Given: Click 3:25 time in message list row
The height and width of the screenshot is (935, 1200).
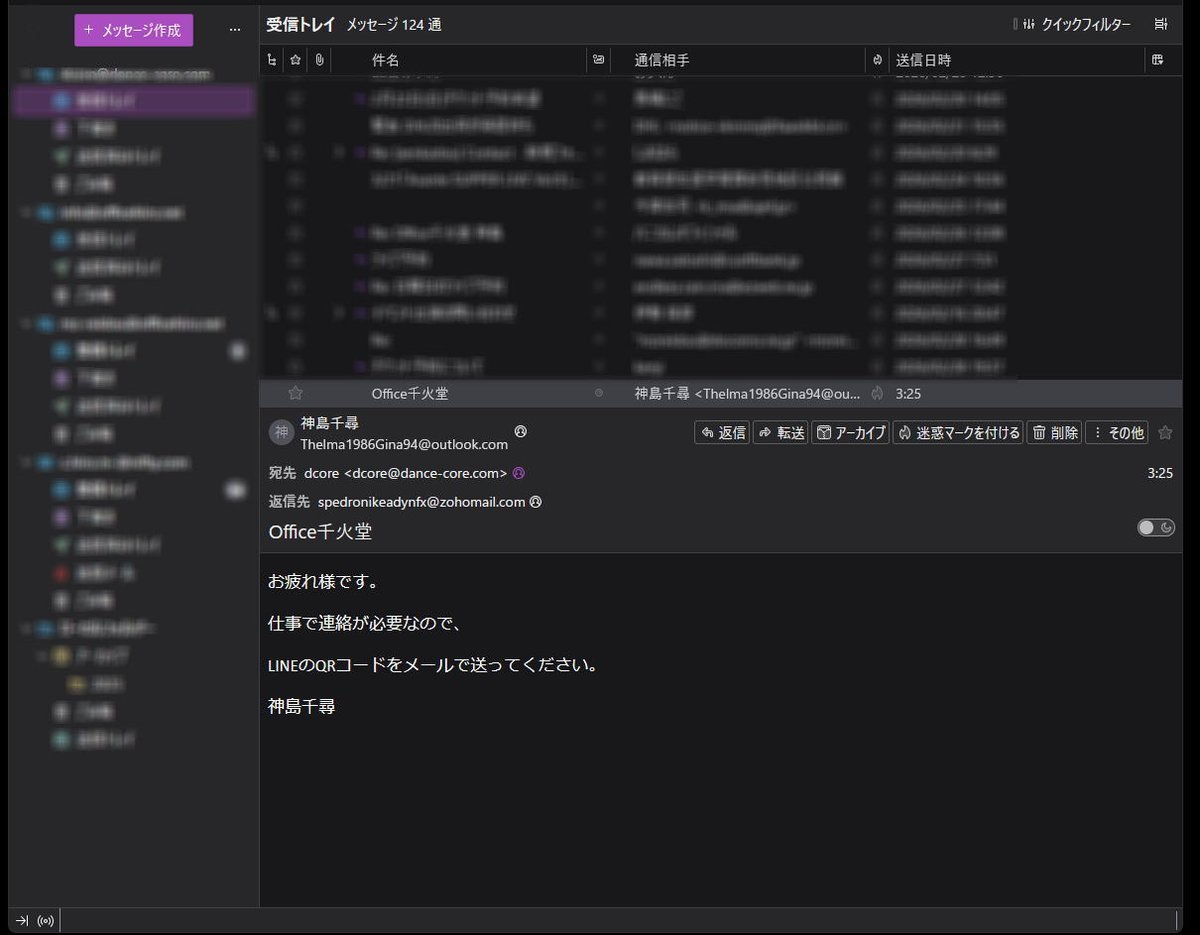Looking at the screenshot, I should coord(908,394).
